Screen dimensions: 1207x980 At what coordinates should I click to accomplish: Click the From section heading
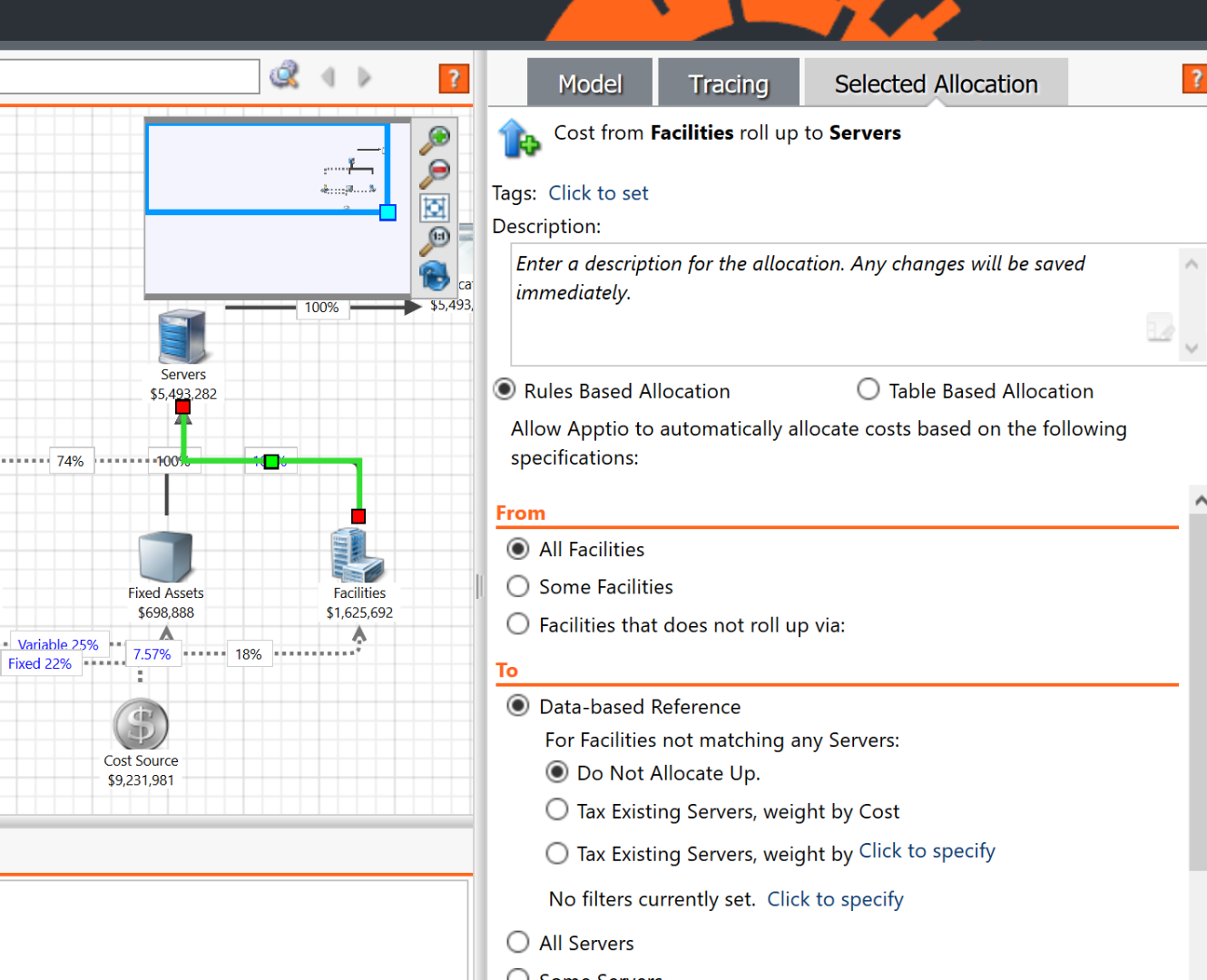tap(520, 513)
